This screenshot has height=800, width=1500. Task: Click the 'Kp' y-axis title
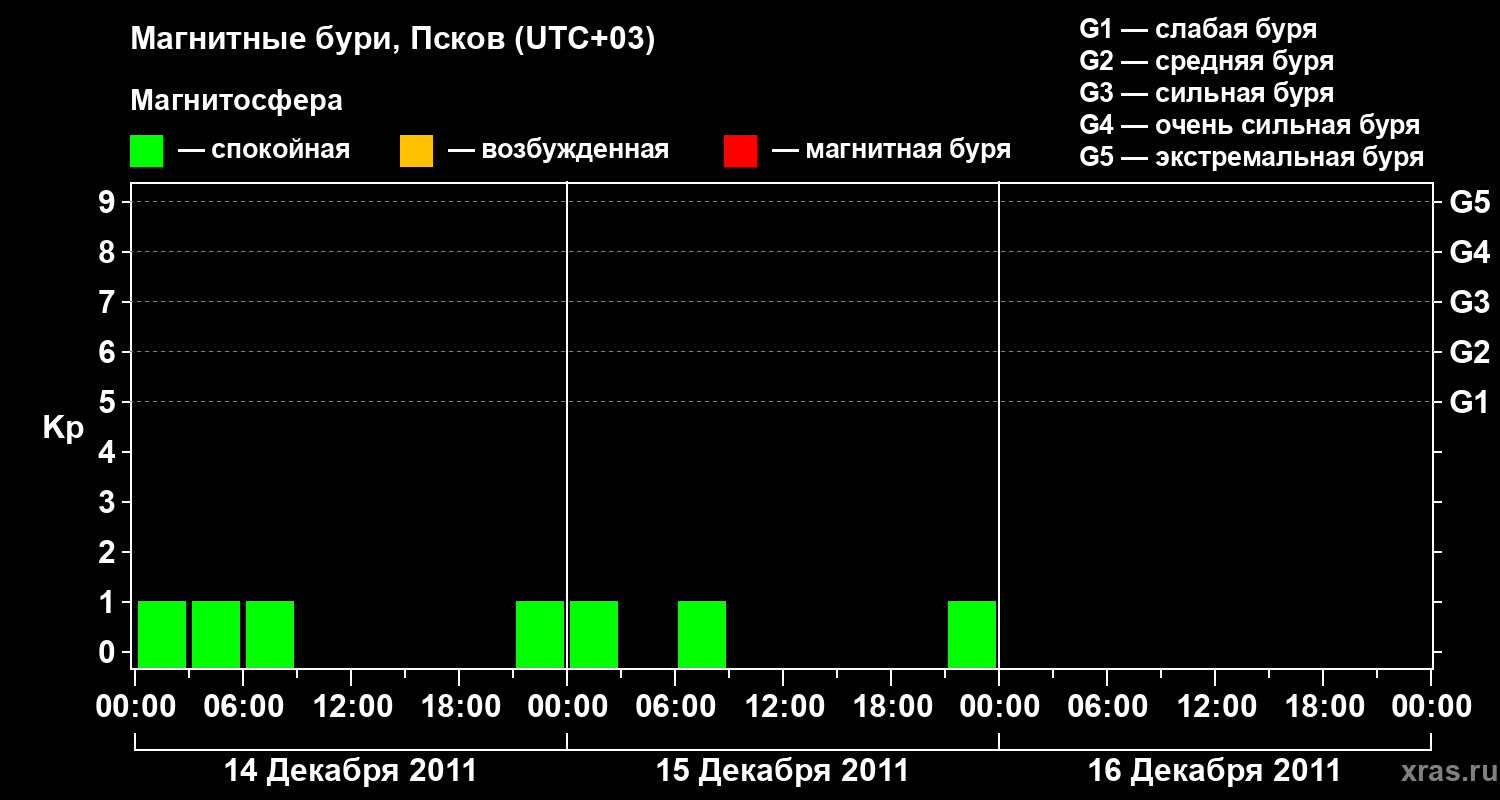(63, 428)
